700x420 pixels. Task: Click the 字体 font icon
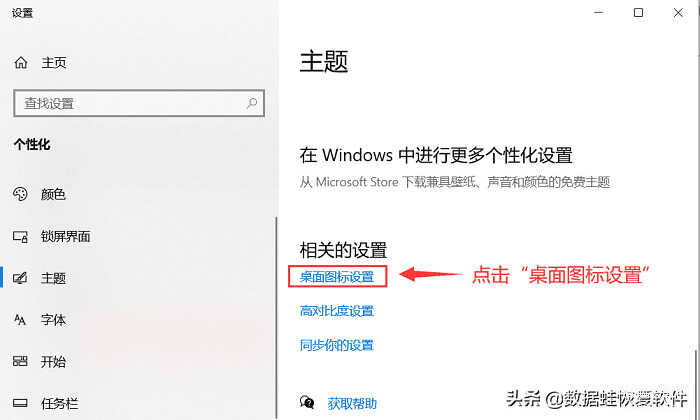20,320
